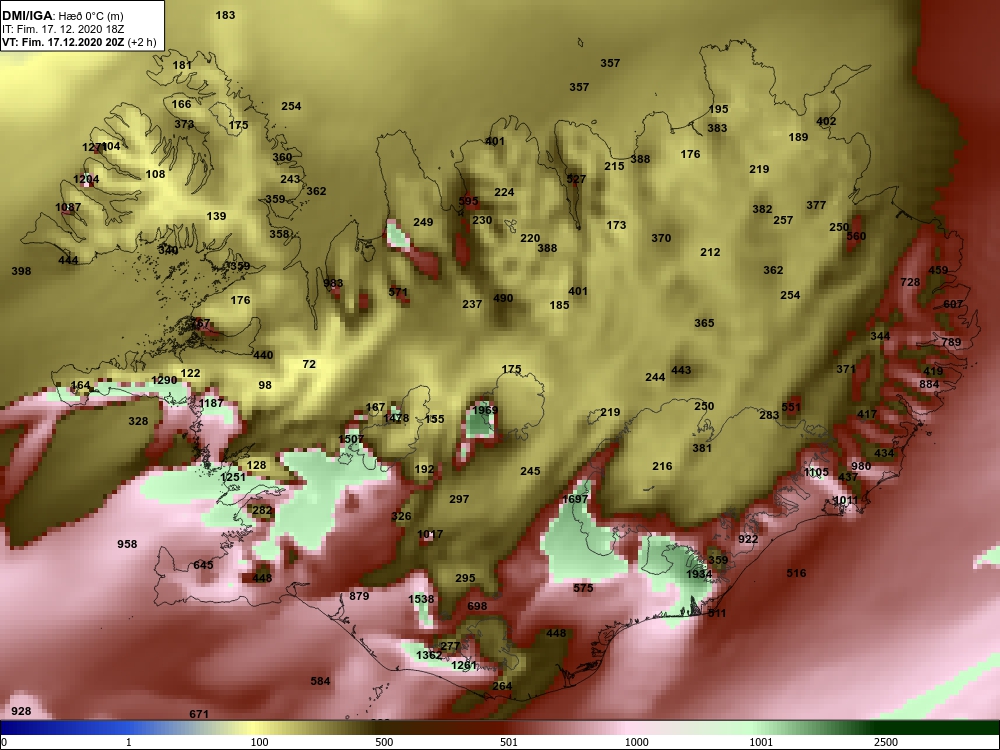Click the 884 height value

pyautogui.click(x=930, y=384)
